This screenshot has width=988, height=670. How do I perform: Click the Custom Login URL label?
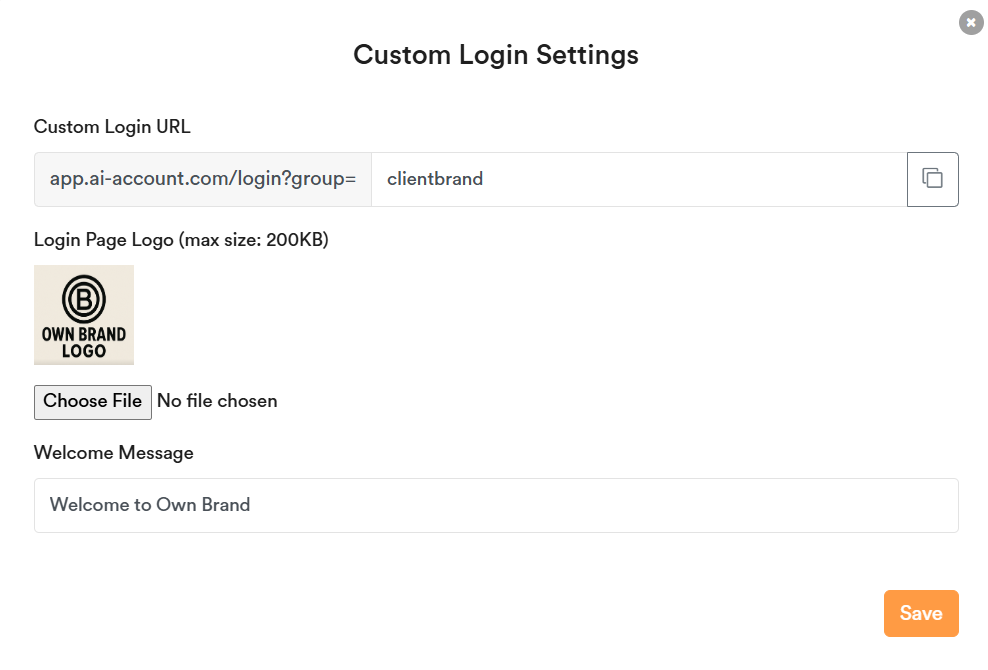pyautogui.click(x=112, y=126)
